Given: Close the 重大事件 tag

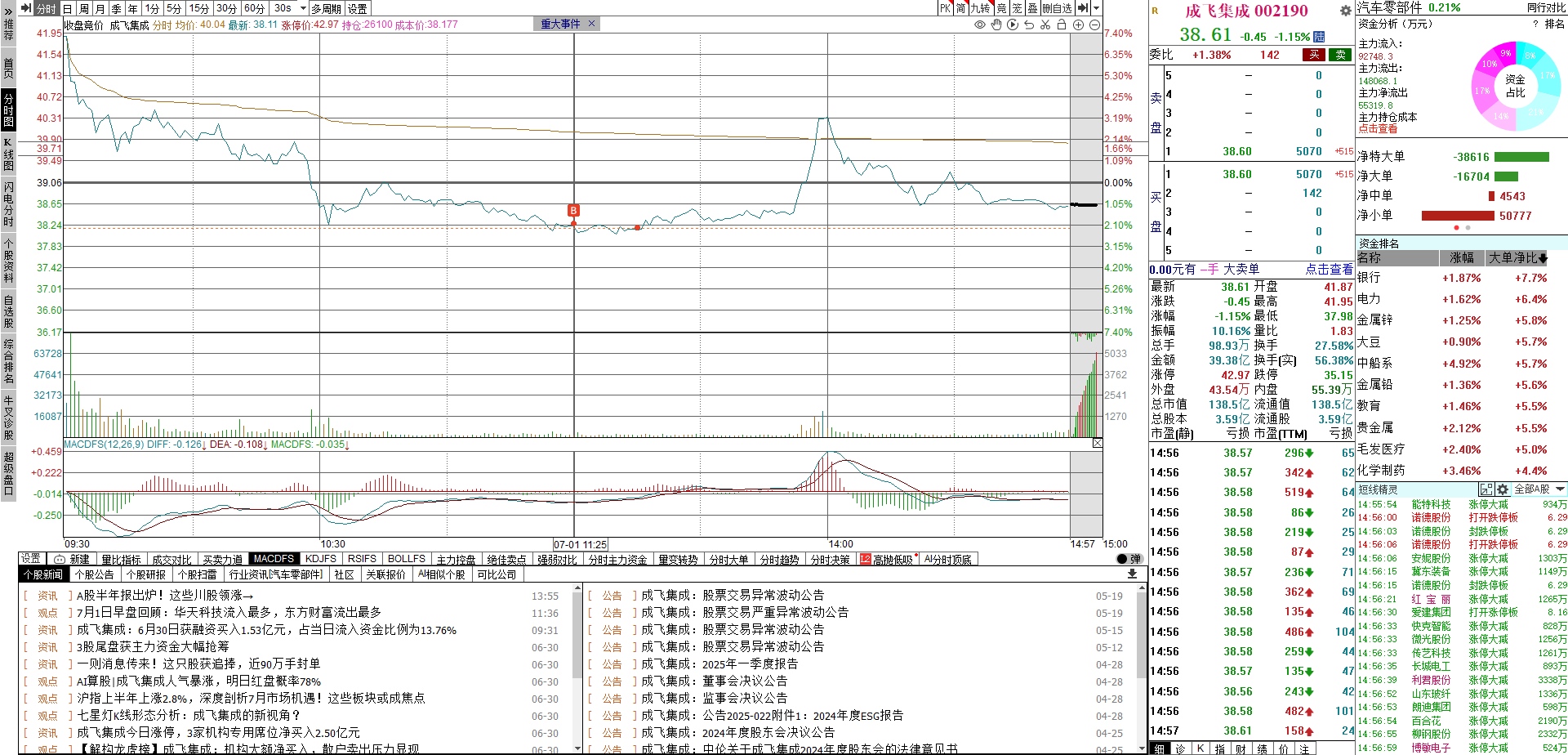Looking at the screenshot, I should [x=592, y=25].
